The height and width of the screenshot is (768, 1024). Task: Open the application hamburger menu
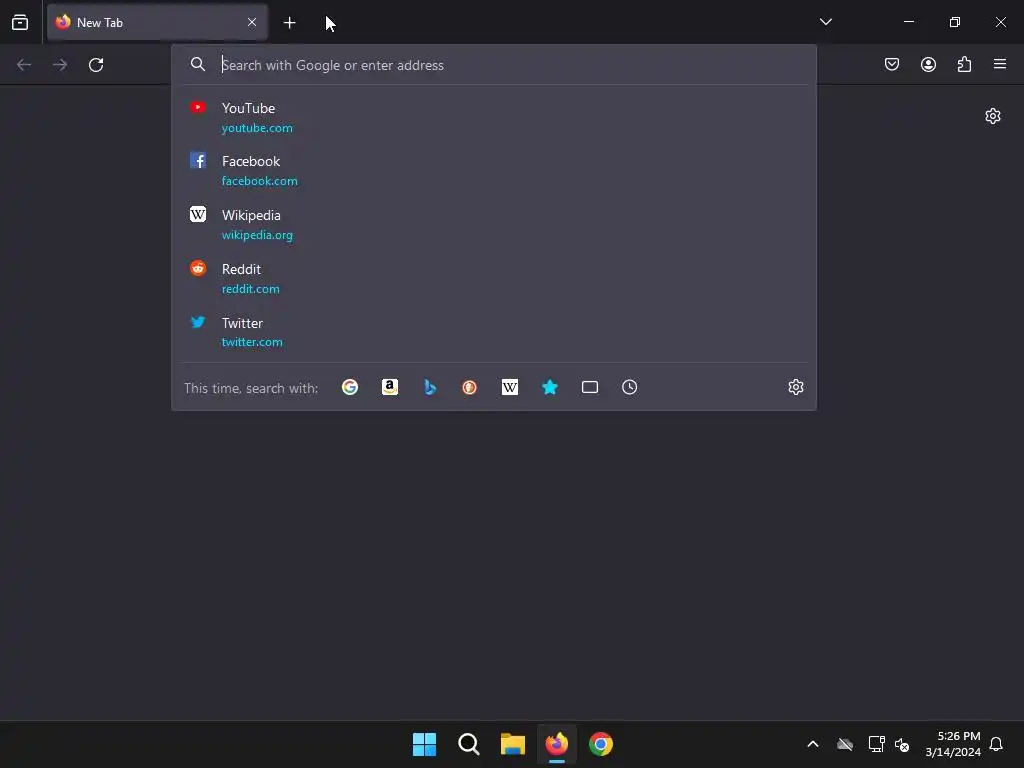tap(1000, 64)
